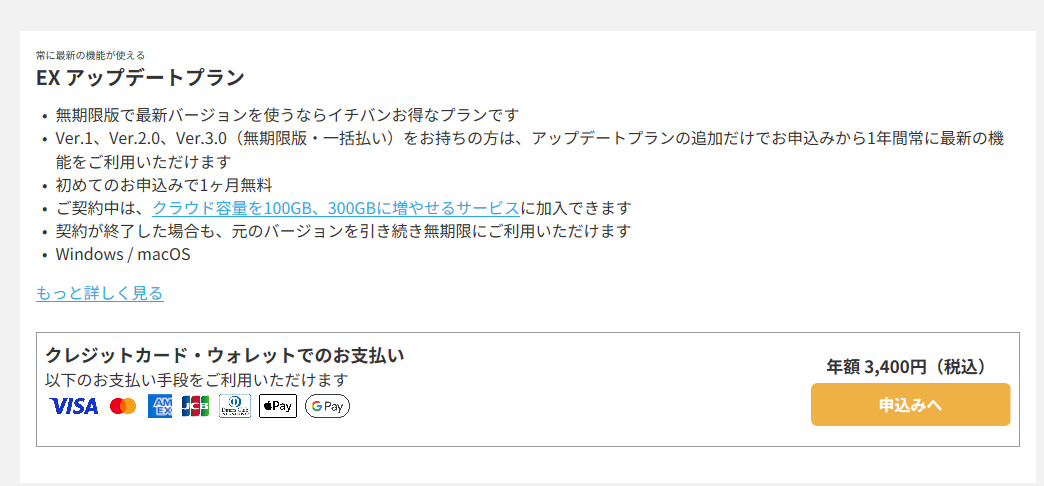The height and width of the screenshot is (486, 1044).
Task: Click the 年額 3,400円（税込） price label
Action: (x=910, y=367)
